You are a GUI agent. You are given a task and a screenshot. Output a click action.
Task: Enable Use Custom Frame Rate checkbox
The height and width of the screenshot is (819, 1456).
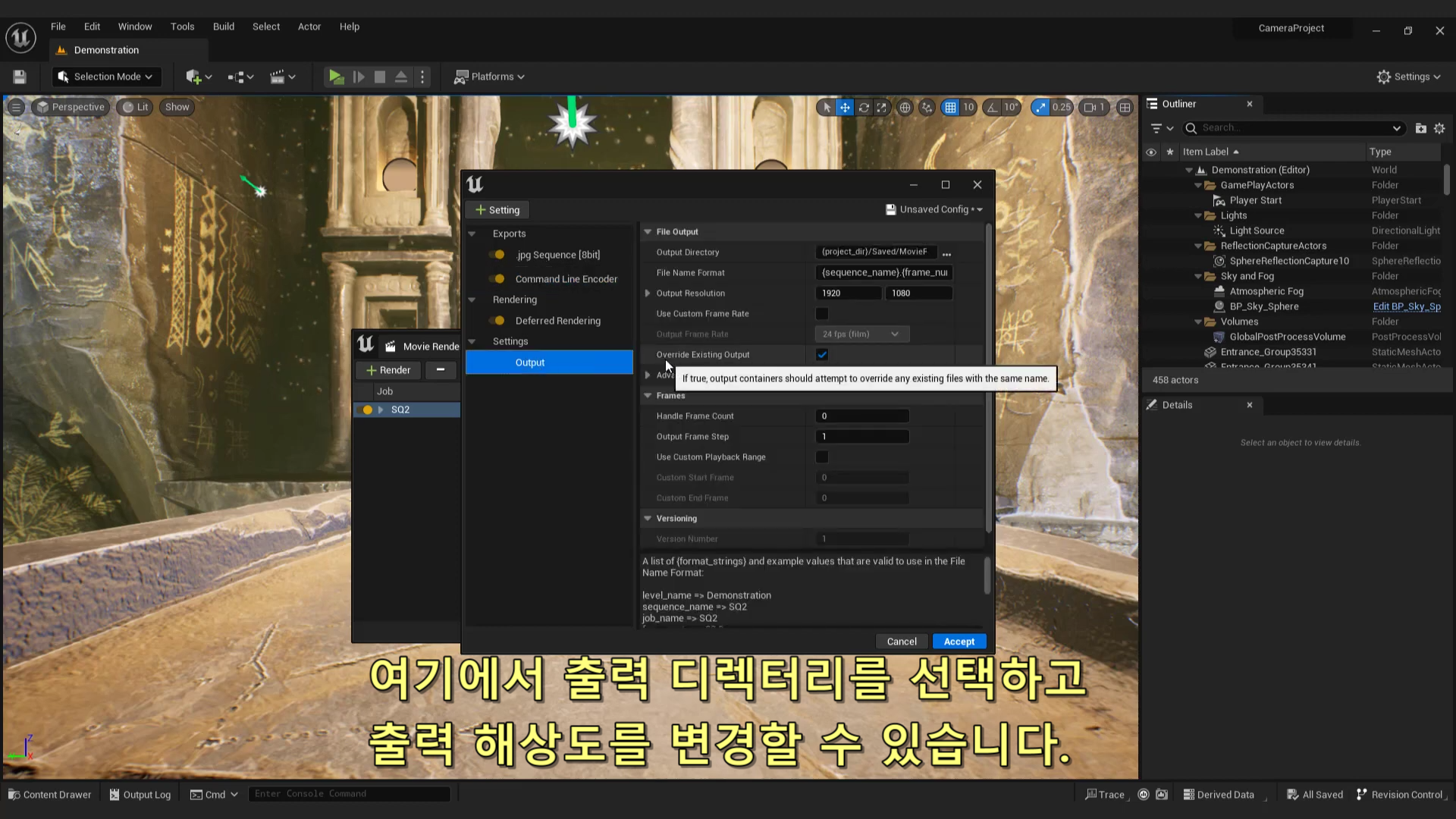coord(822,314)
